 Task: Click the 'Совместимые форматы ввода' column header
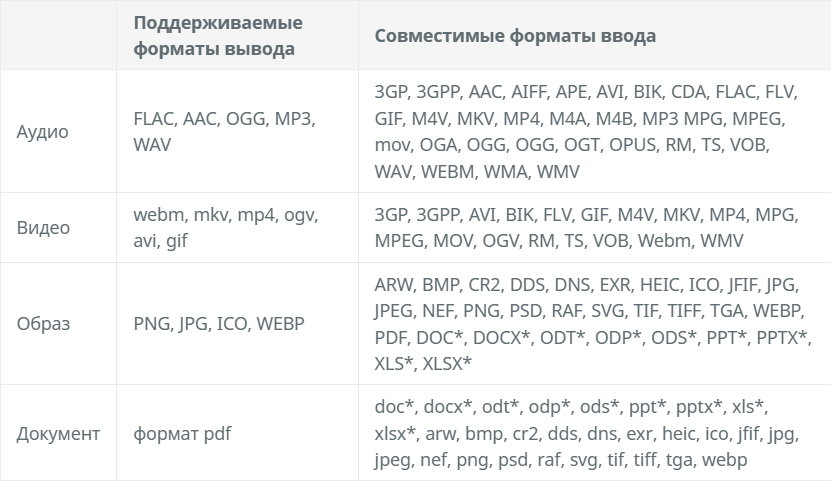click(x=515, y=36)
